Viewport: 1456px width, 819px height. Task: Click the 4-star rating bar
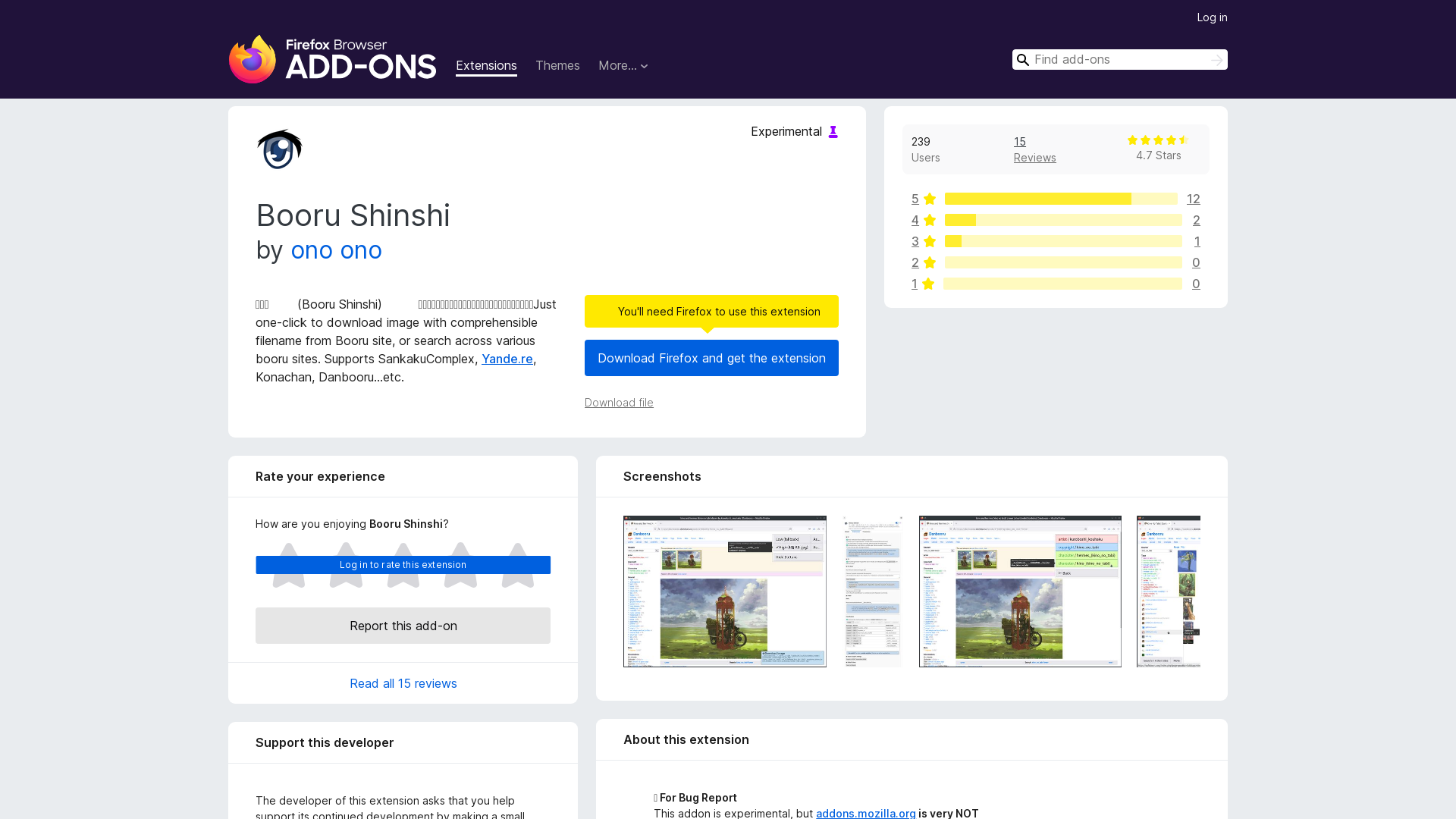(x=1063, y=220)
